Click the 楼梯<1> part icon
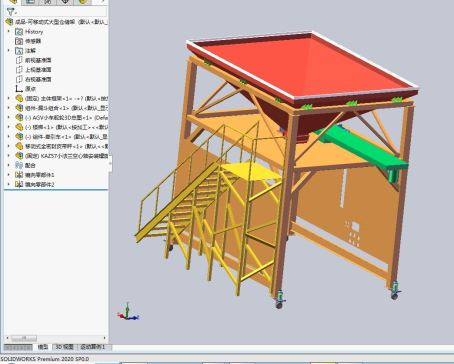This screenshot has width=454, height=364. point(19,127)
